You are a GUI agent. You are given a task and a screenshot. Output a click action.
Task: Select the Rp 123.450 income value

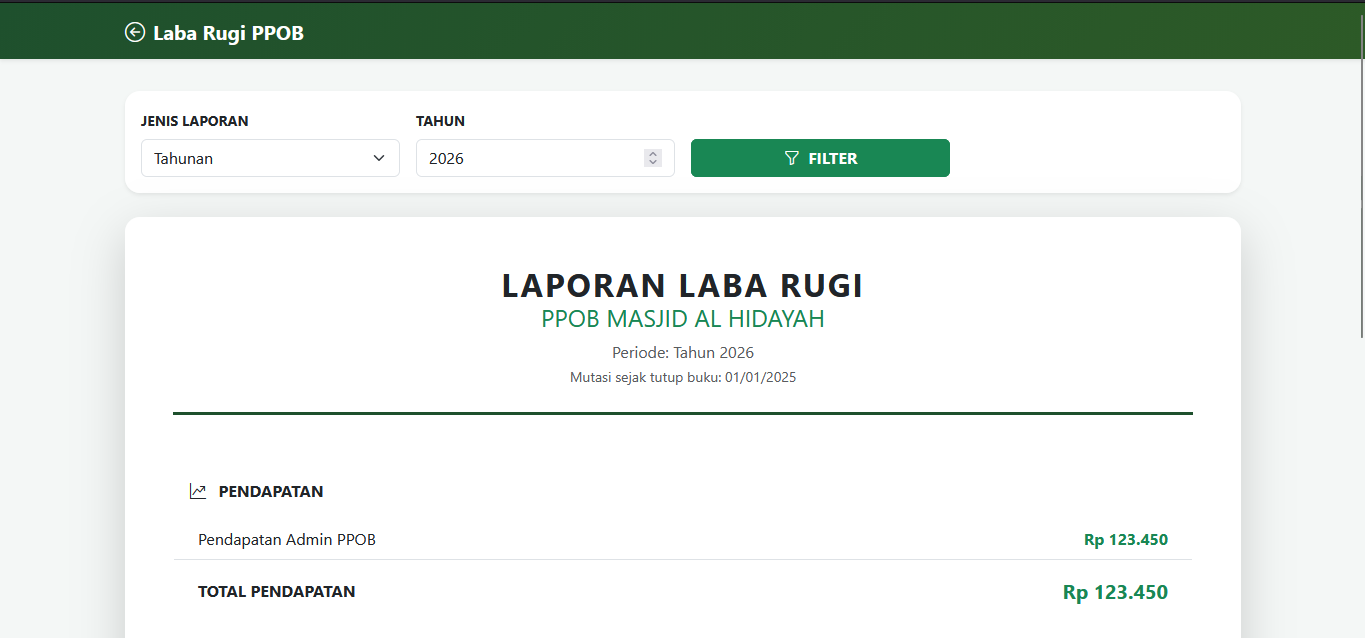(1125, 539)
